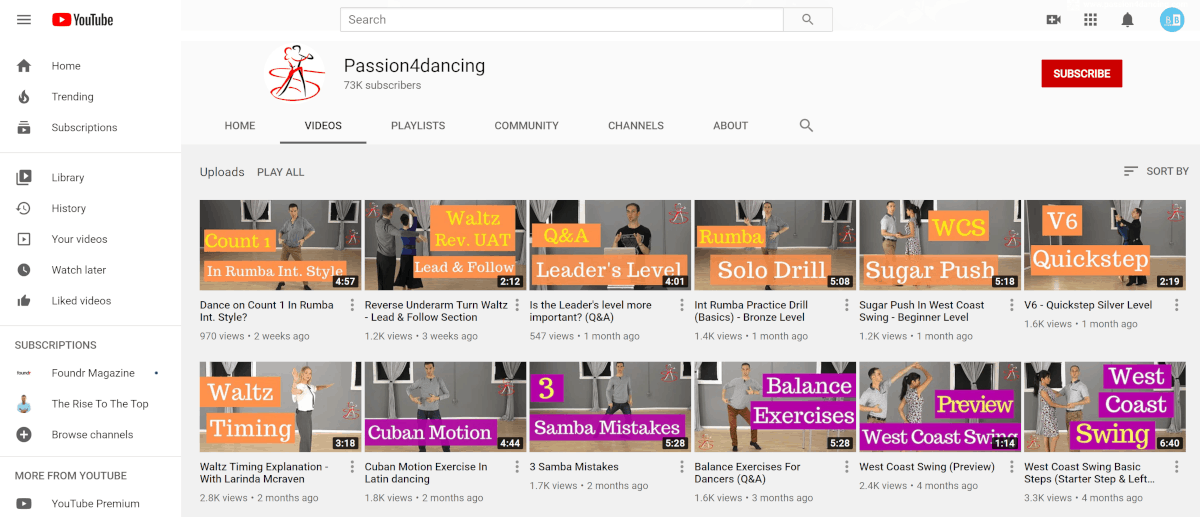
Task: Open options for Sugar Push video
Action: (1012, 306)
